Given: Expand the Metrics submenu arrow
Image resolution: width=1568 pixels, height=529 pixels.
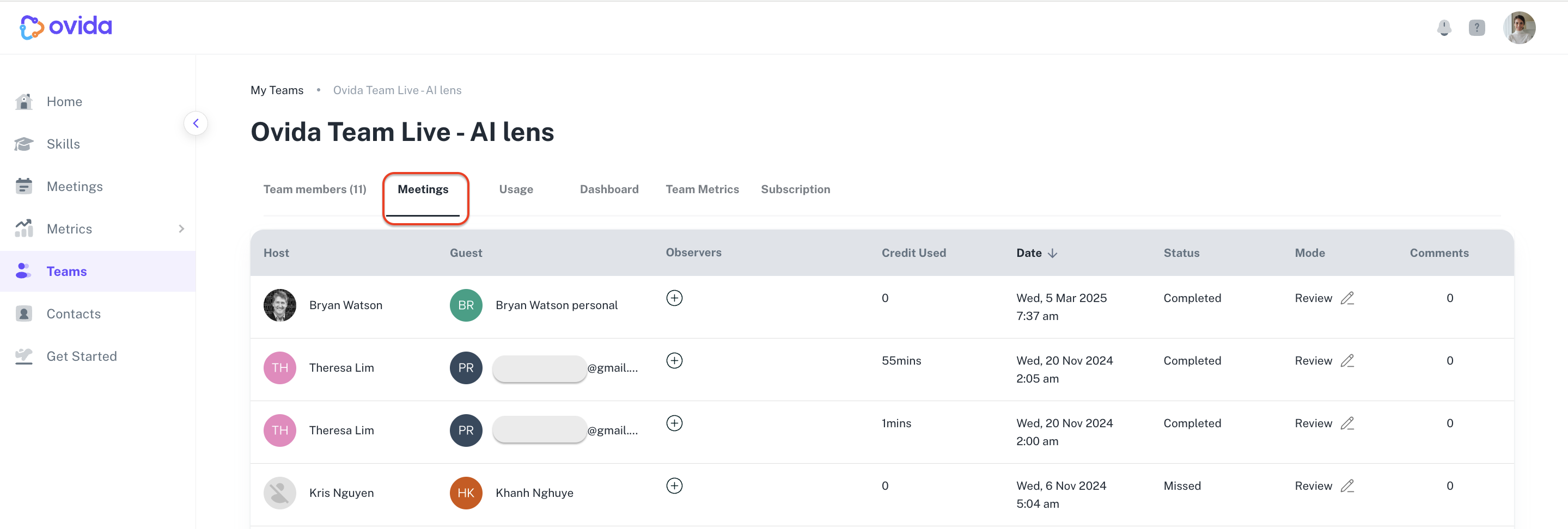Looking at the screenshot, I should pyautogui.click(x=181, y=229).
